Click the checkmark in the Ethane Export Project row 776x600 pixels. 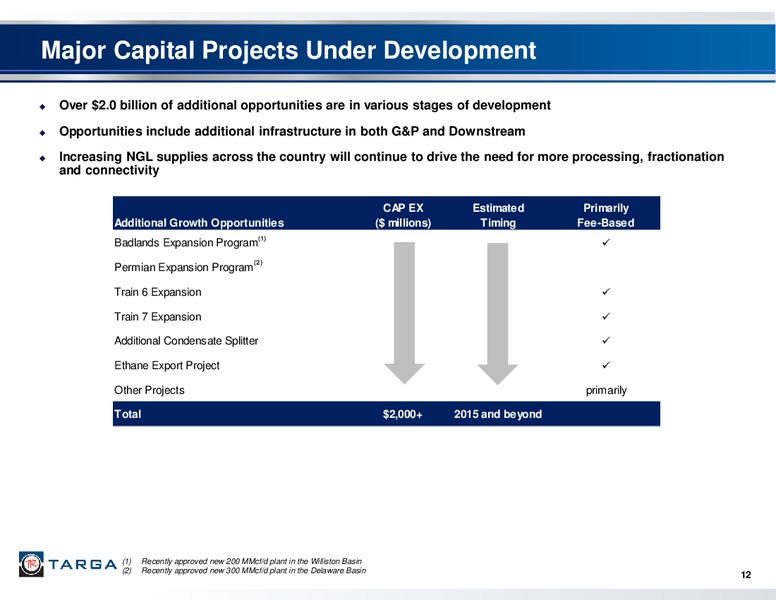click(x=606, y=365)
